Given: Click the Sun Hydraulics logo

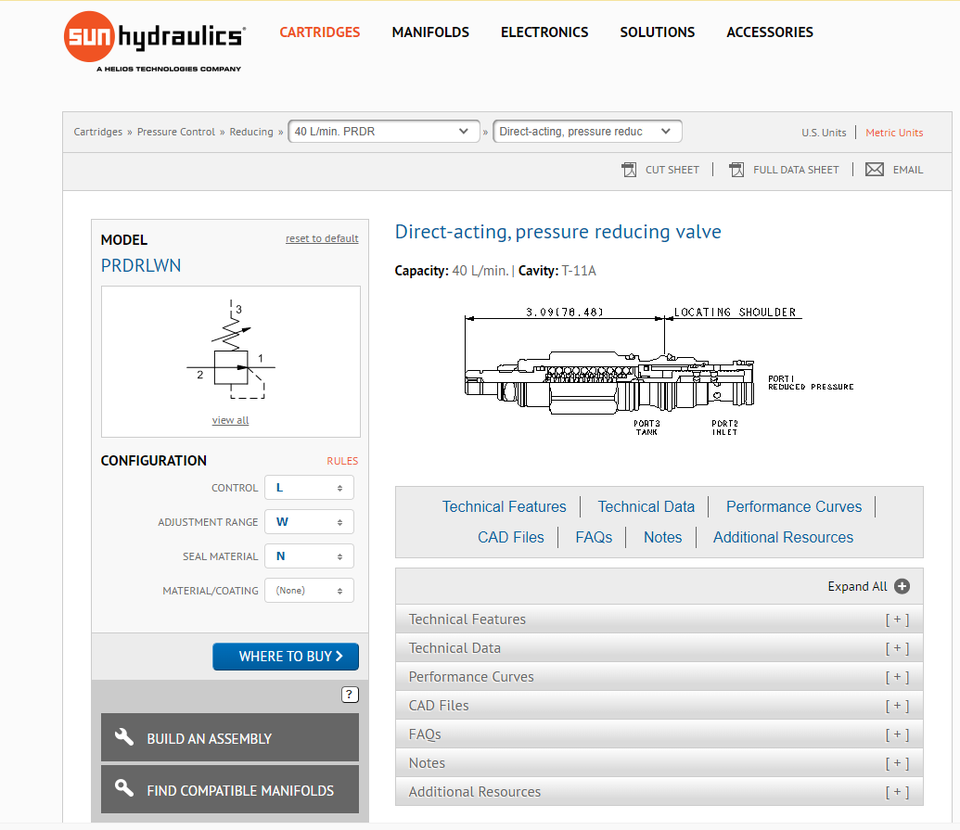Looking at the screenshot, I should (154, 41).
